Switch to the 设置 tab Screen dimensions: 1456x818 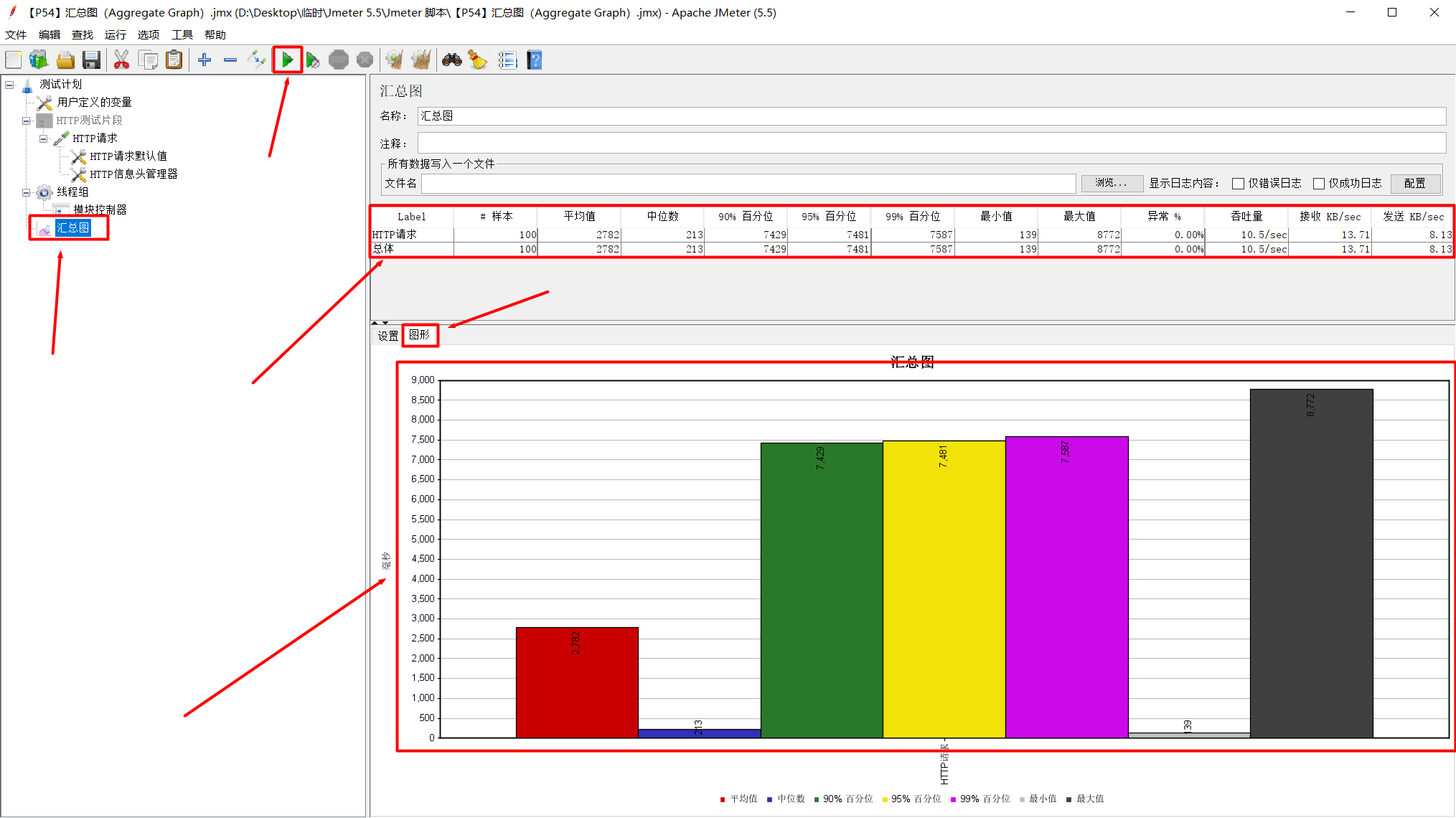pos(388,335)
